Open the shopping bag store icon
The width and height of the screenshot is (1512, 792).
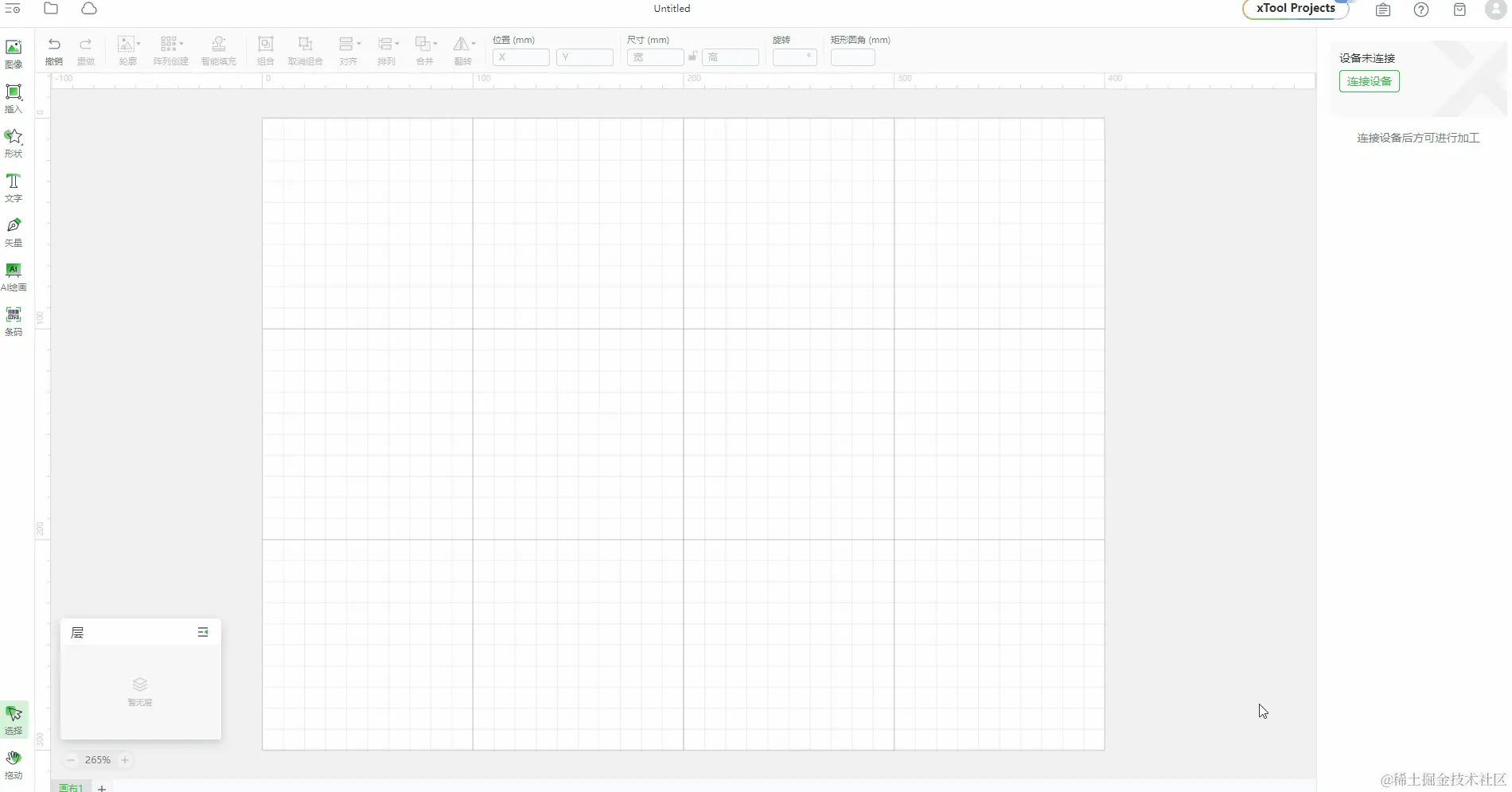tap(1459, 10)
